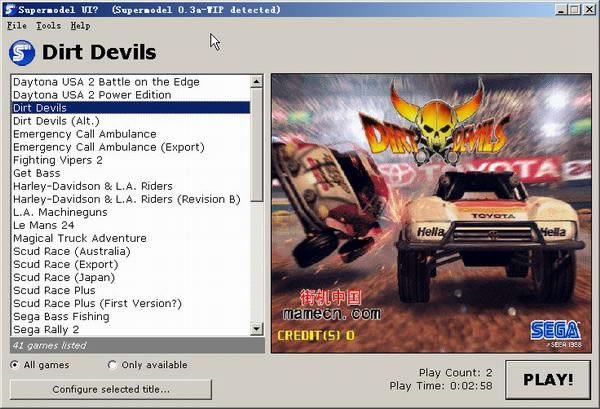Image resolution: width=600 pixels, height=409 pixels.
Task: Click the game list scrollbar thumb
Action: tap(257, 145)
